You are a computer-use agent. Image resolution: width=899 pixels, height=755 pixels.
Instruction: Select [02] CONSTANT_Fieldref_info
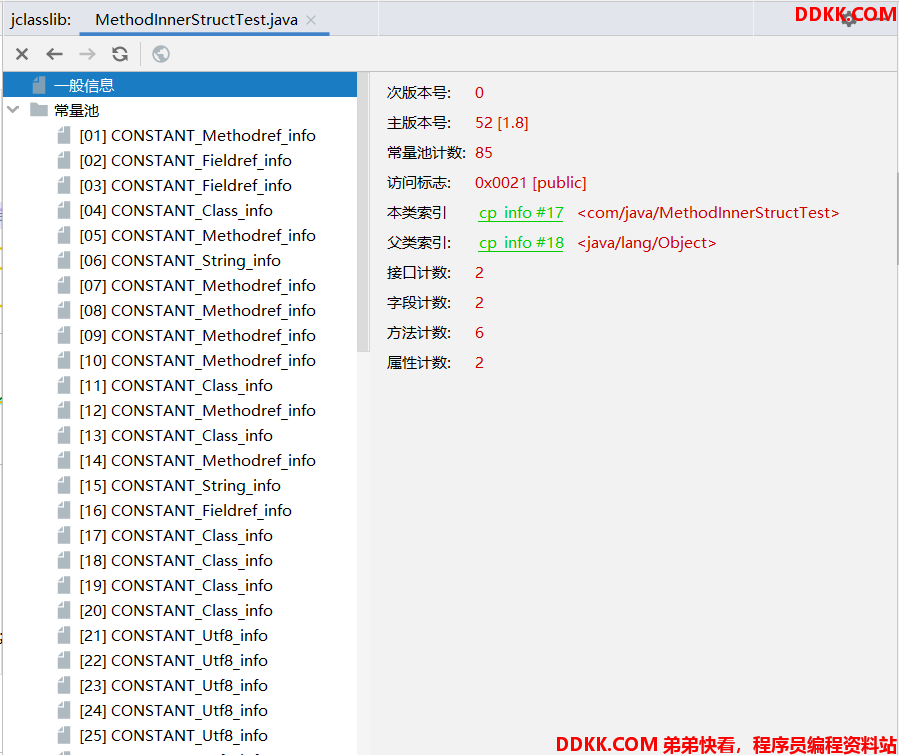click(185, 161)
